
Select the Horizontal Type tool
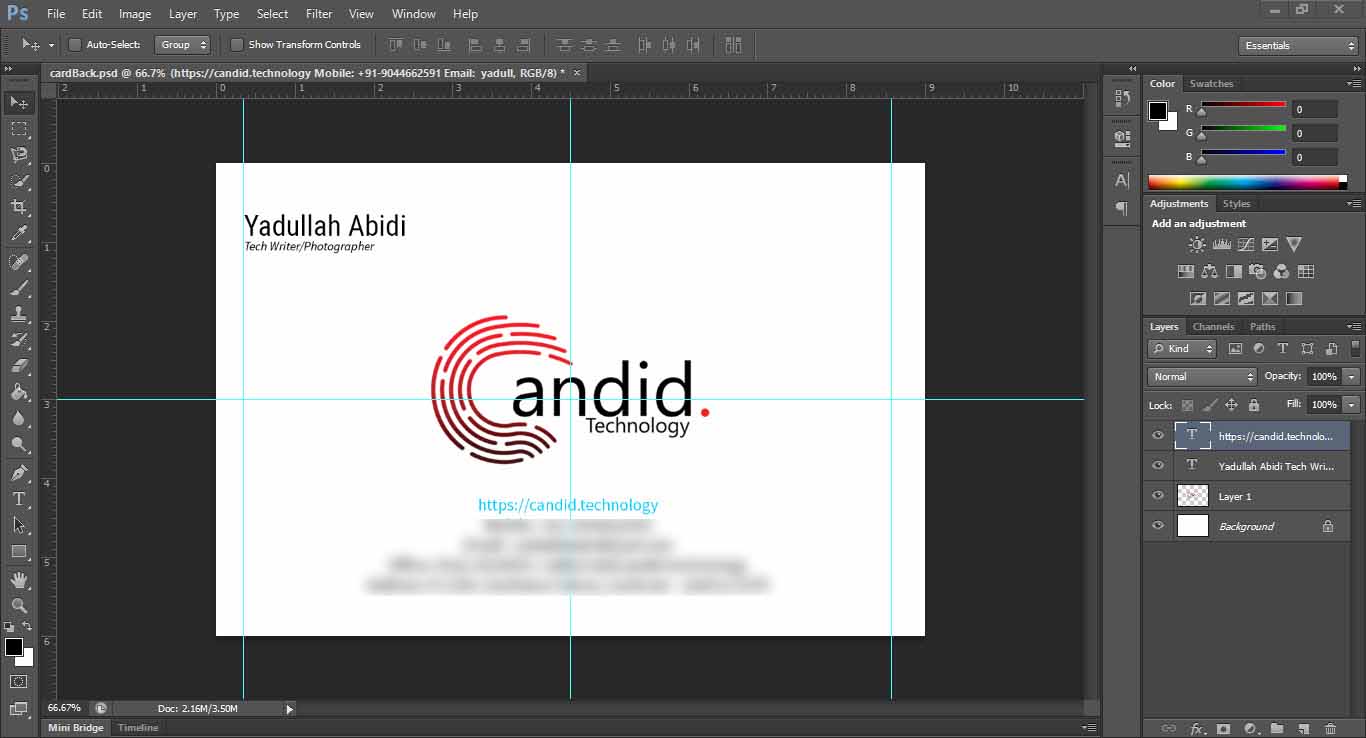pyautogui.click(x=19, y=499)
